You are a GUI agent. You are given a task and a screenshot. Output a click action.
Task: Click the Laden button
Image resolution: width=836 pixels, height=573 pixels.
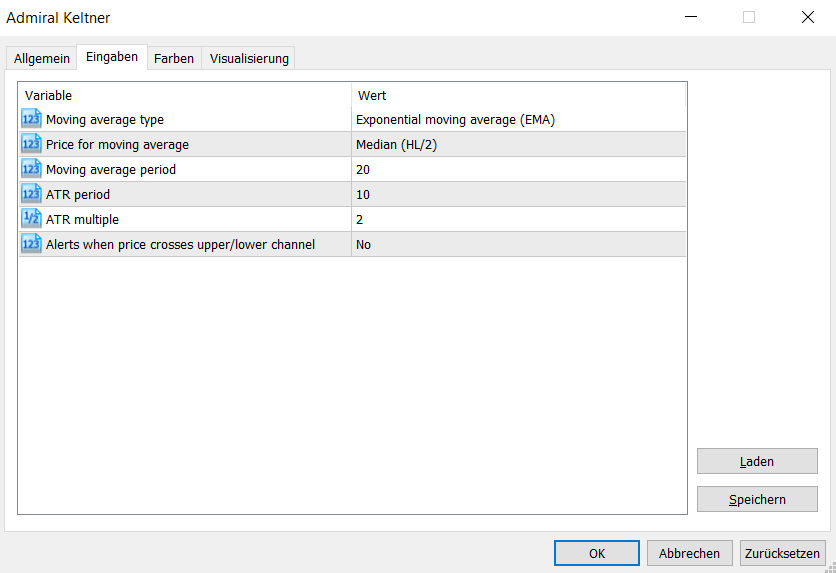[757, 461]
